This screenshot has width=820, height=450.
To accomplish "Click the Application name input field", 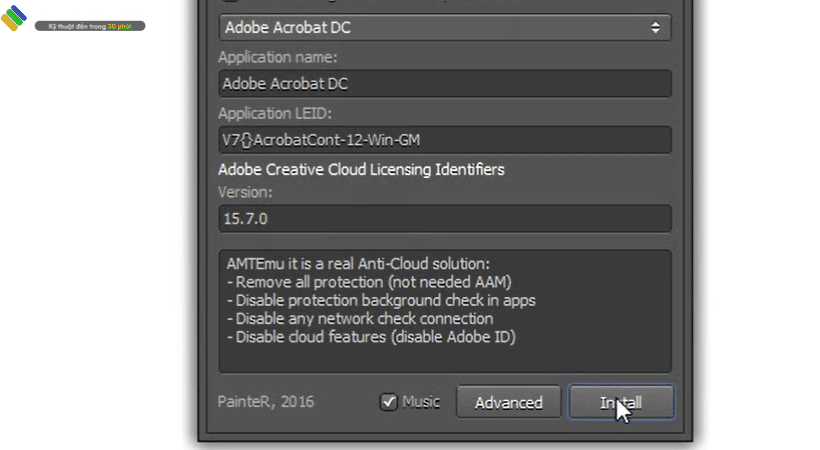I will click(444, 84).
